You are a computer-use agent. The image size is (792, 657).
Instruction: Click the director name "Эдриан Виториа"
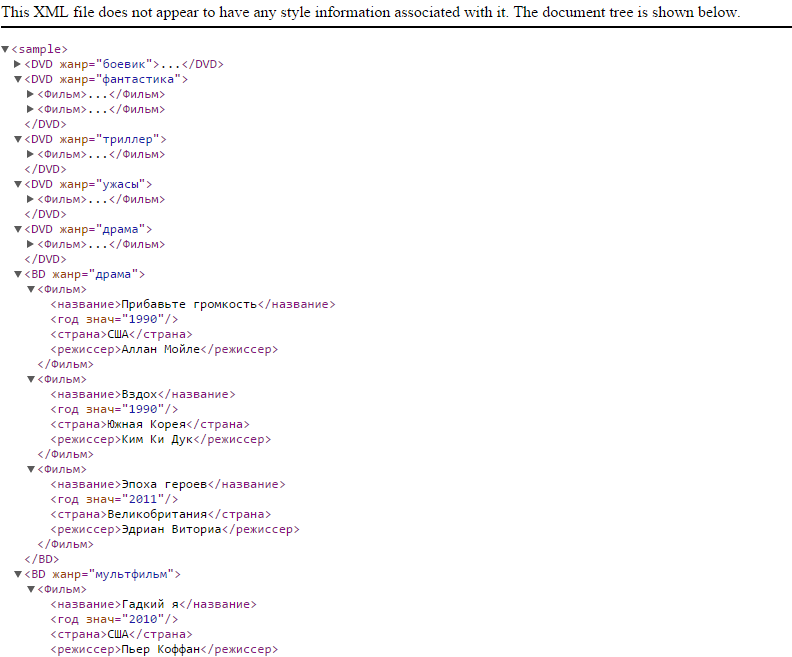(171, 529)
